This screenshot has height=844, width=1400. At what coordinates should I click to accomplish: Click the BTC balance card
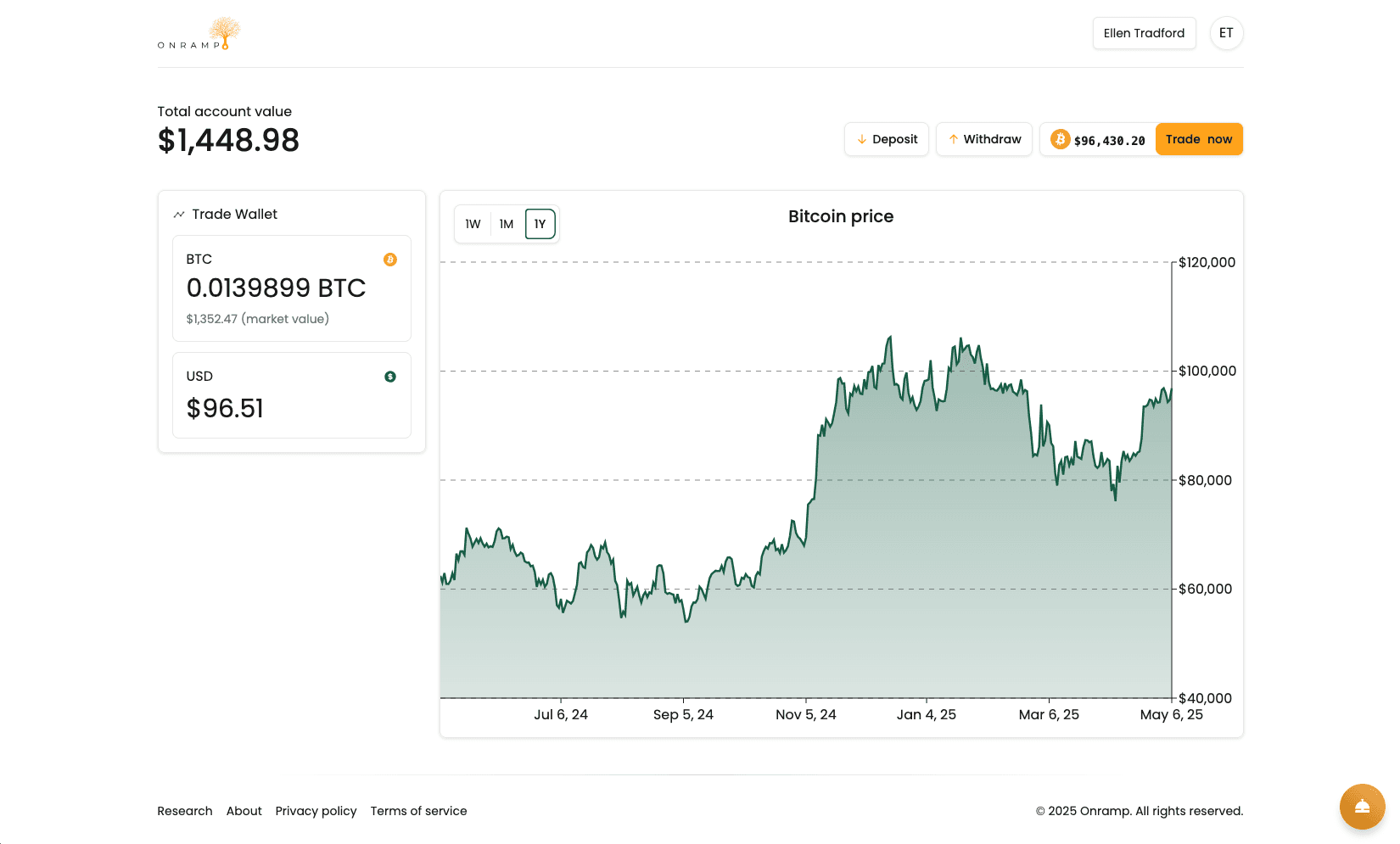click(x=292, y=288)
